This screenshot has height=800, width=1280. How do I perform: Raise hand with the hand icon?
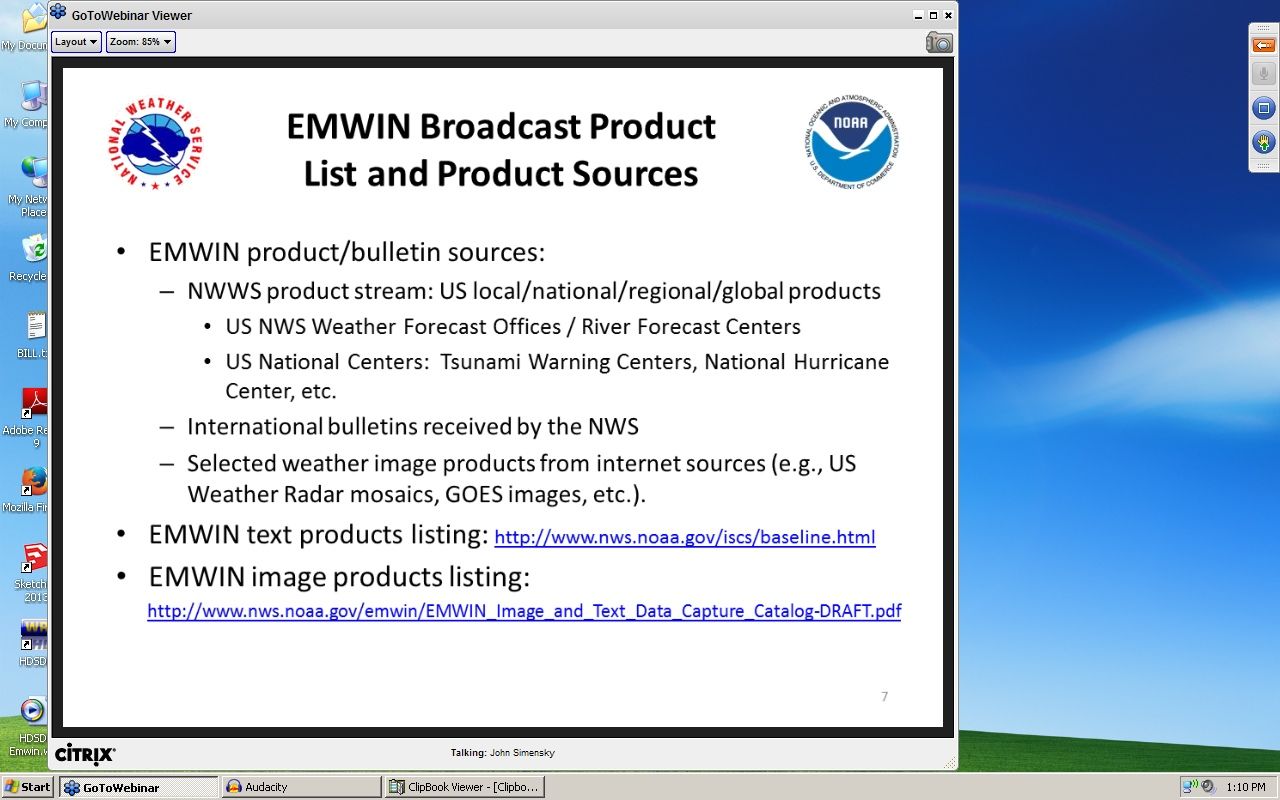[x=1263, y=142]
